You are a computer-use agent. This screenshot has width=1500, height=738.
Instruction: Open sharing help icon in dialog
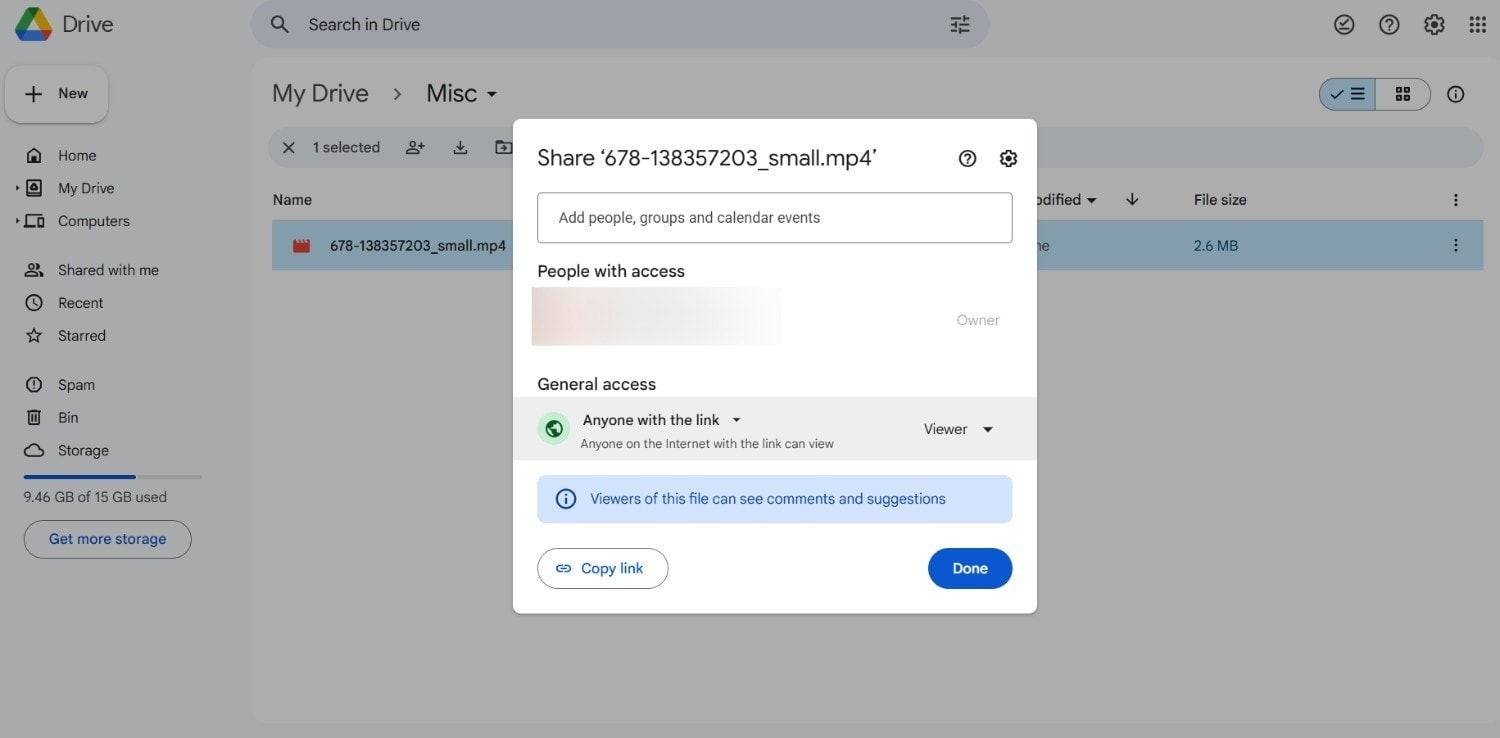(967, 158)
